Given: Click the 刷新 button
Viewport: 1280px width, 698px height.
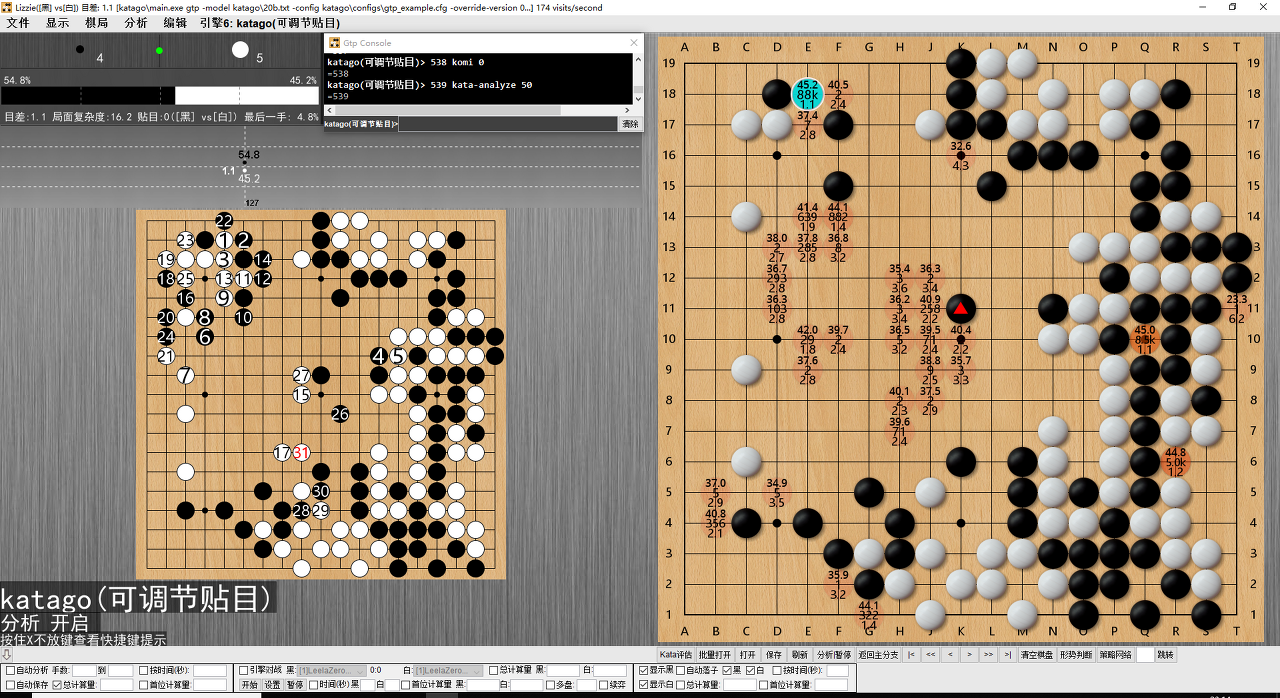Looking at the screenshot, I should tap(800, 654).
